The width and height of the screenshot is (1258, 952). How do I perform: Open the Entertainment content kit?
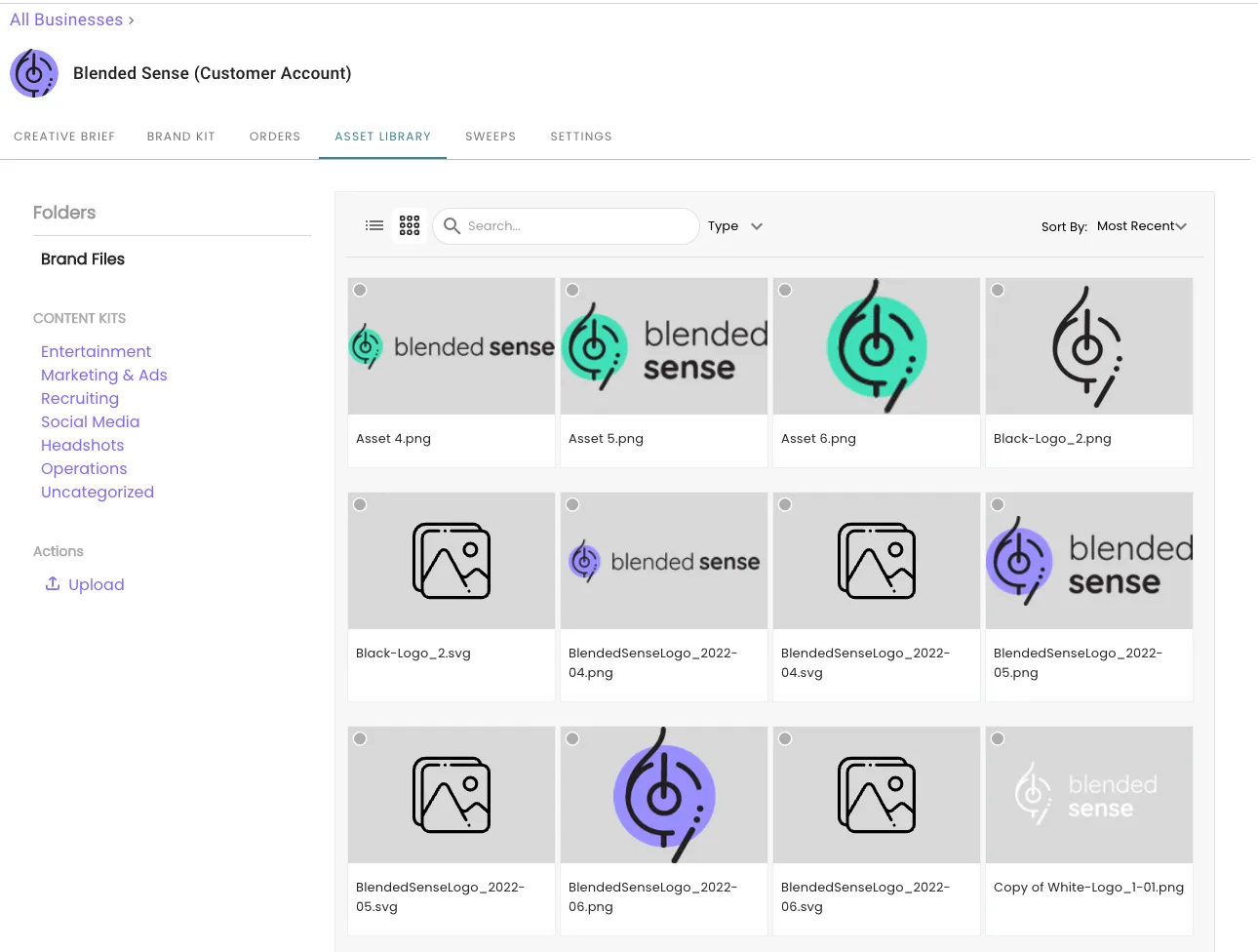point(96,351)
